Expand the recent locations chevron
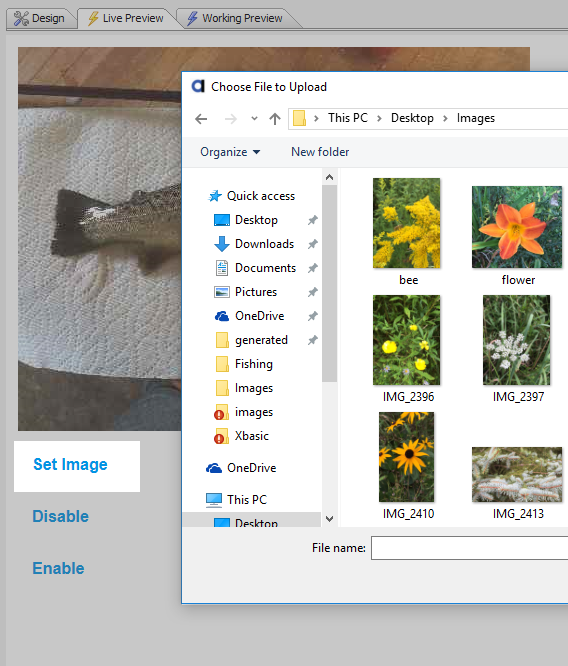This screenshot has height=666, width=568. tap(254, 119)
